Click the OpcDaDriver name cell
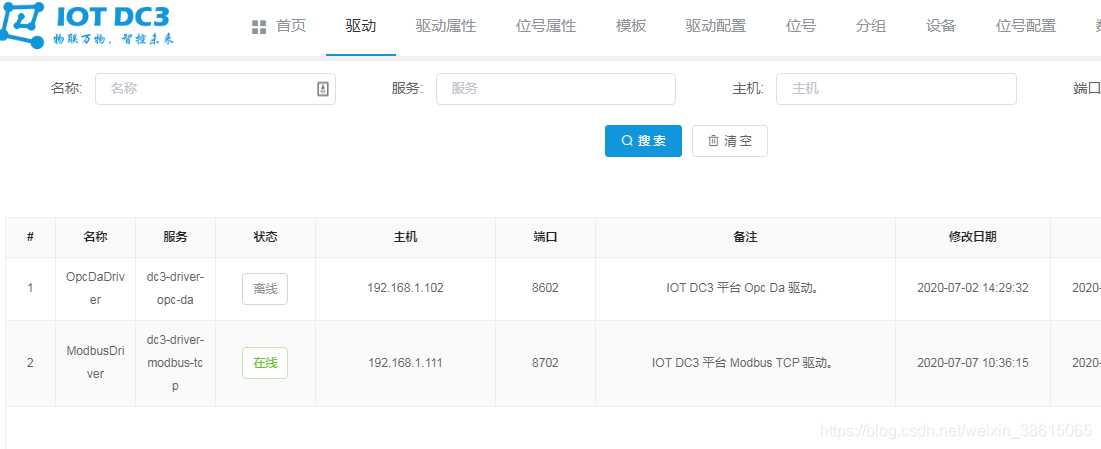Screen dimensions: 1101x449 coord(95,288)
